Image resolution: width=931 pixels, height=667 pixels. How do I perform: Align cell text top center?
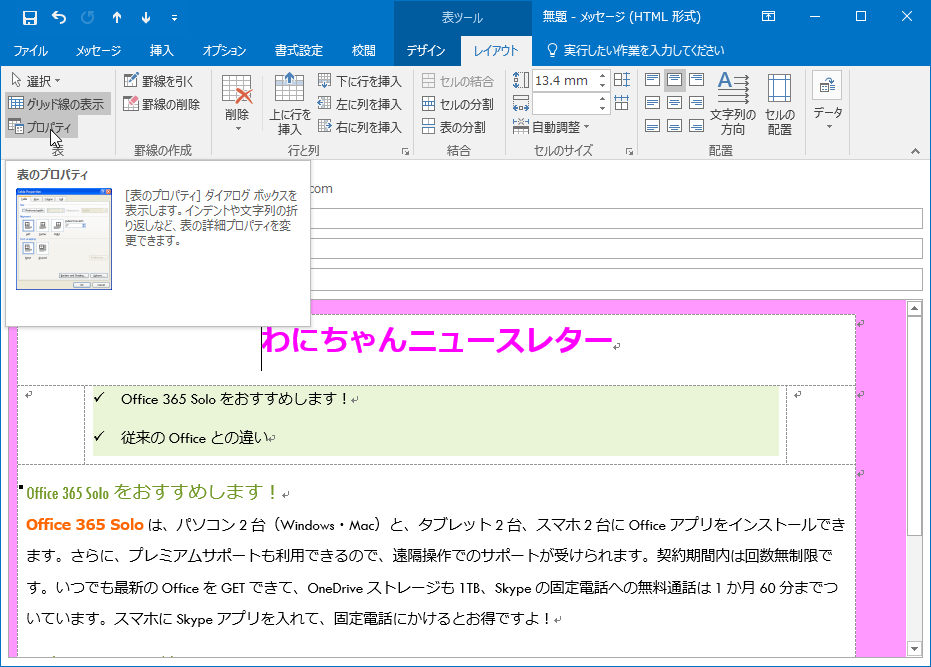674,80
